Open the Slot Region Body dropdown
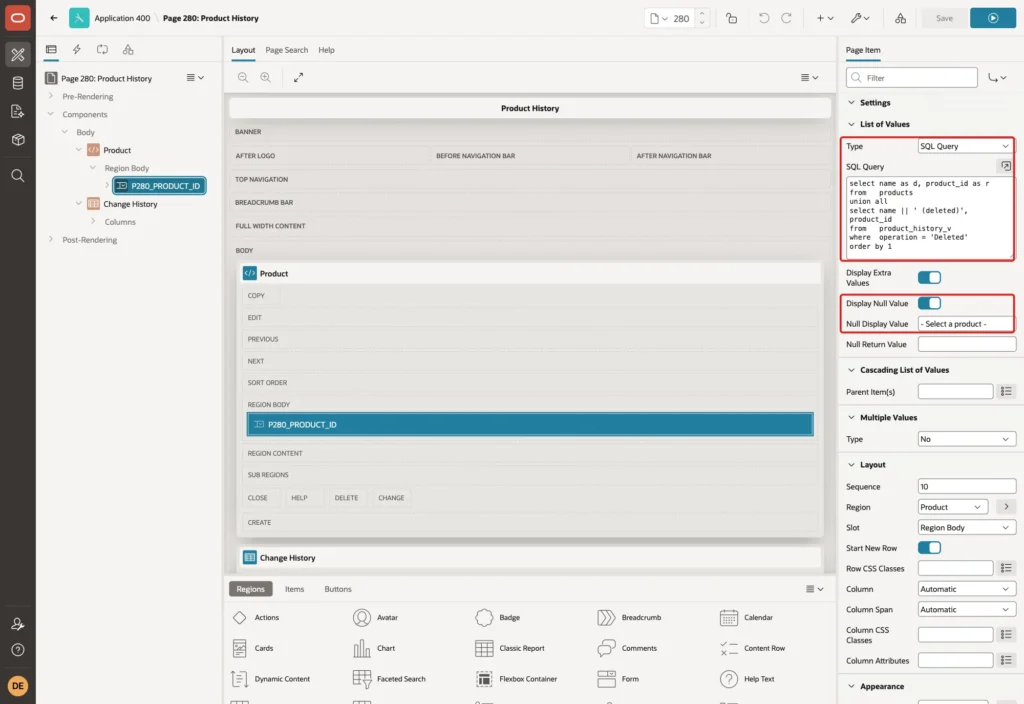The height and width of the screenshot is (704, 1024). (967, 527)
